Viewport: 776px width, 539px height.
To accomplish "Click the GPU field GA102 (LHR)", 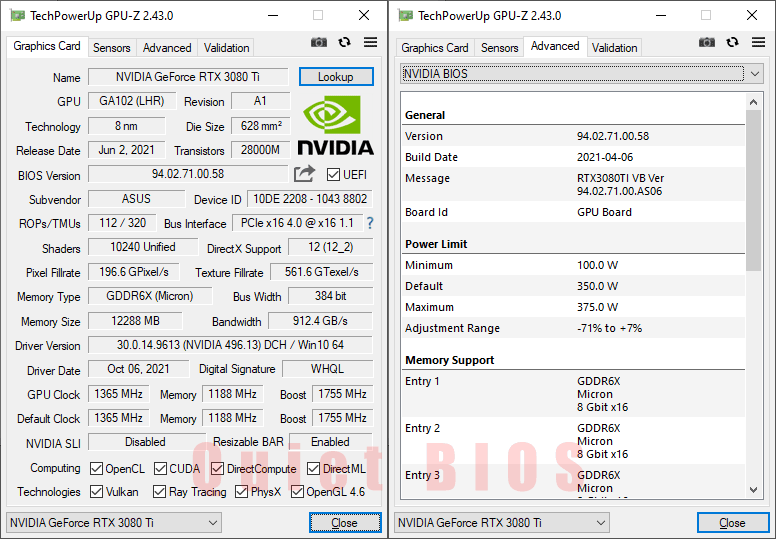I will pos(132,101).
